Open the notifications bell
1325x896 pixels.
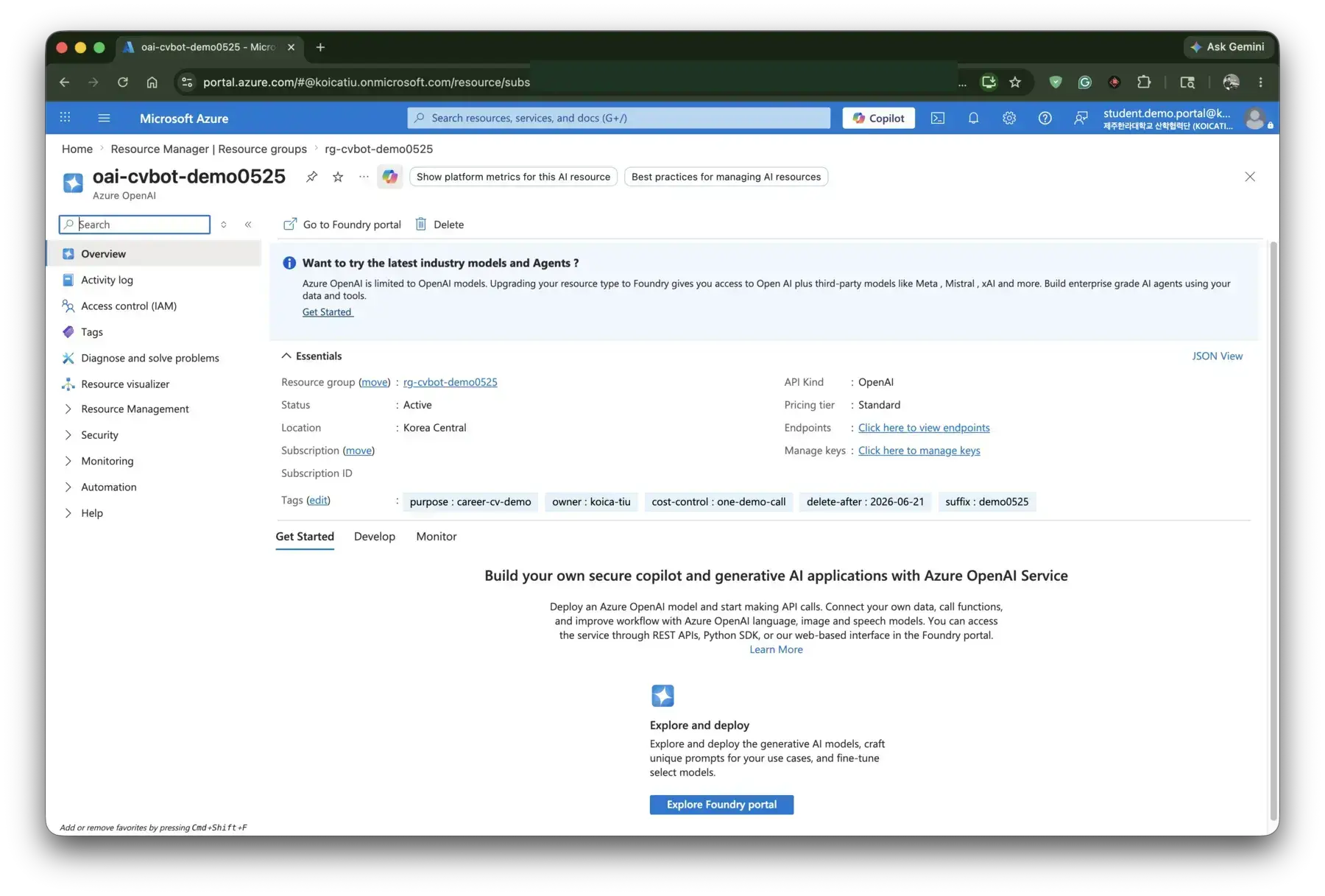pyautogui.click(x=973, y=118)
